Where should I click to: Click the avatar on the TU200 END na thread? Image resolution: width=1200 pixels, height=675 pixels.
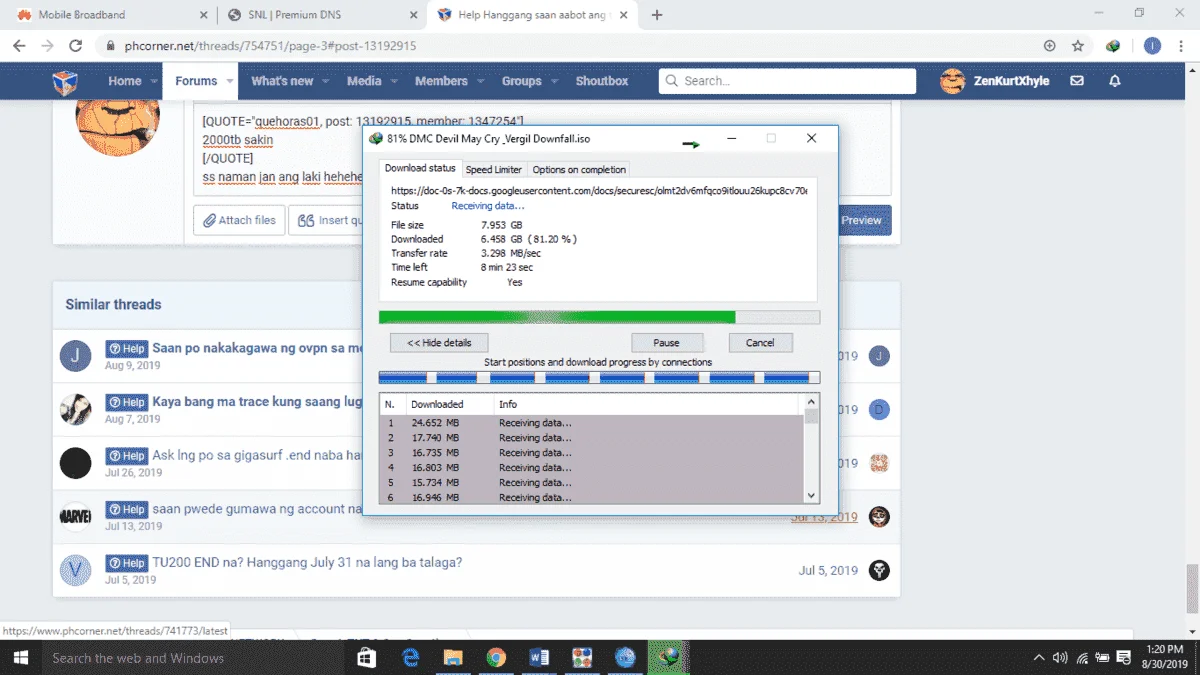pyautogui.click(x=75, y=570)
